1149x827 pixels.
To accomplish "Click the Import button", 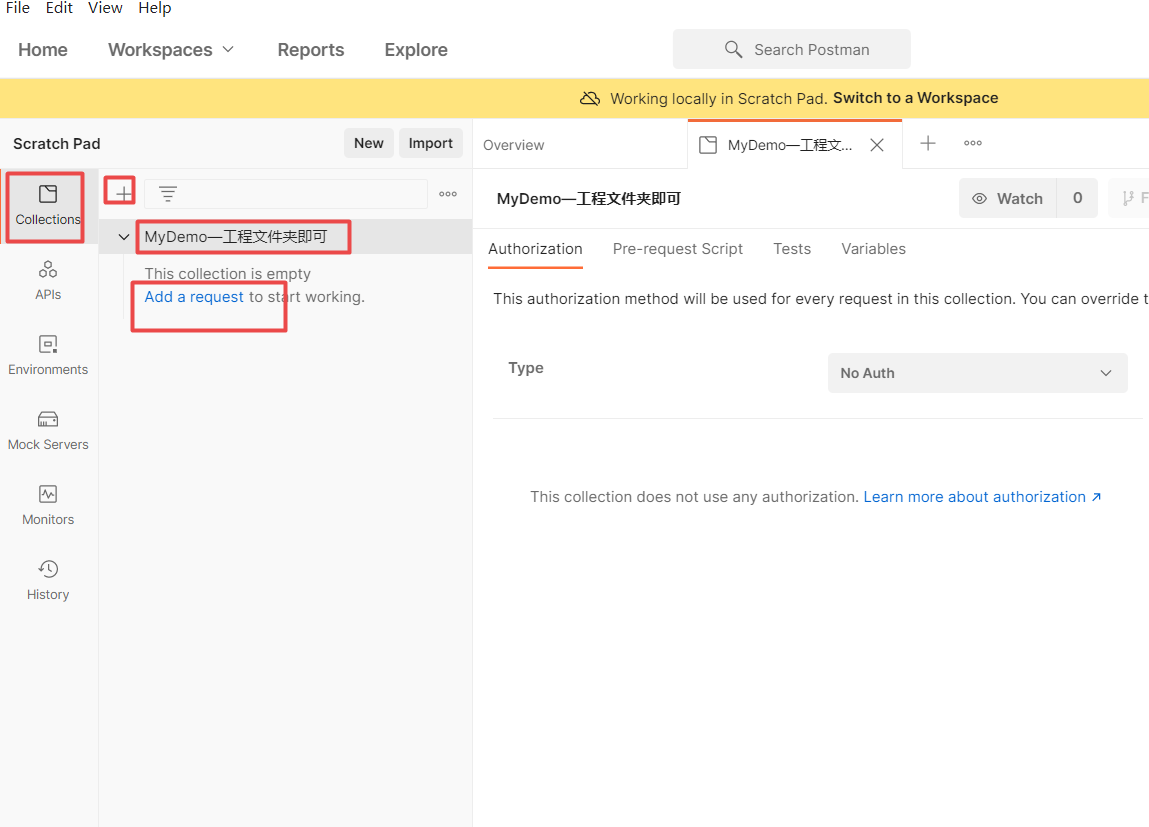I will [x=430, y=144].
